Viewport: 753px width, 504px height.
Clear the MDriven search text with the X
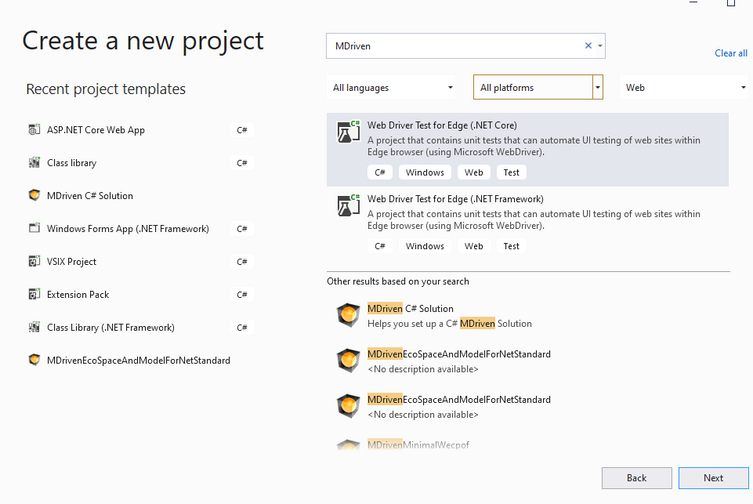(588, 46)
